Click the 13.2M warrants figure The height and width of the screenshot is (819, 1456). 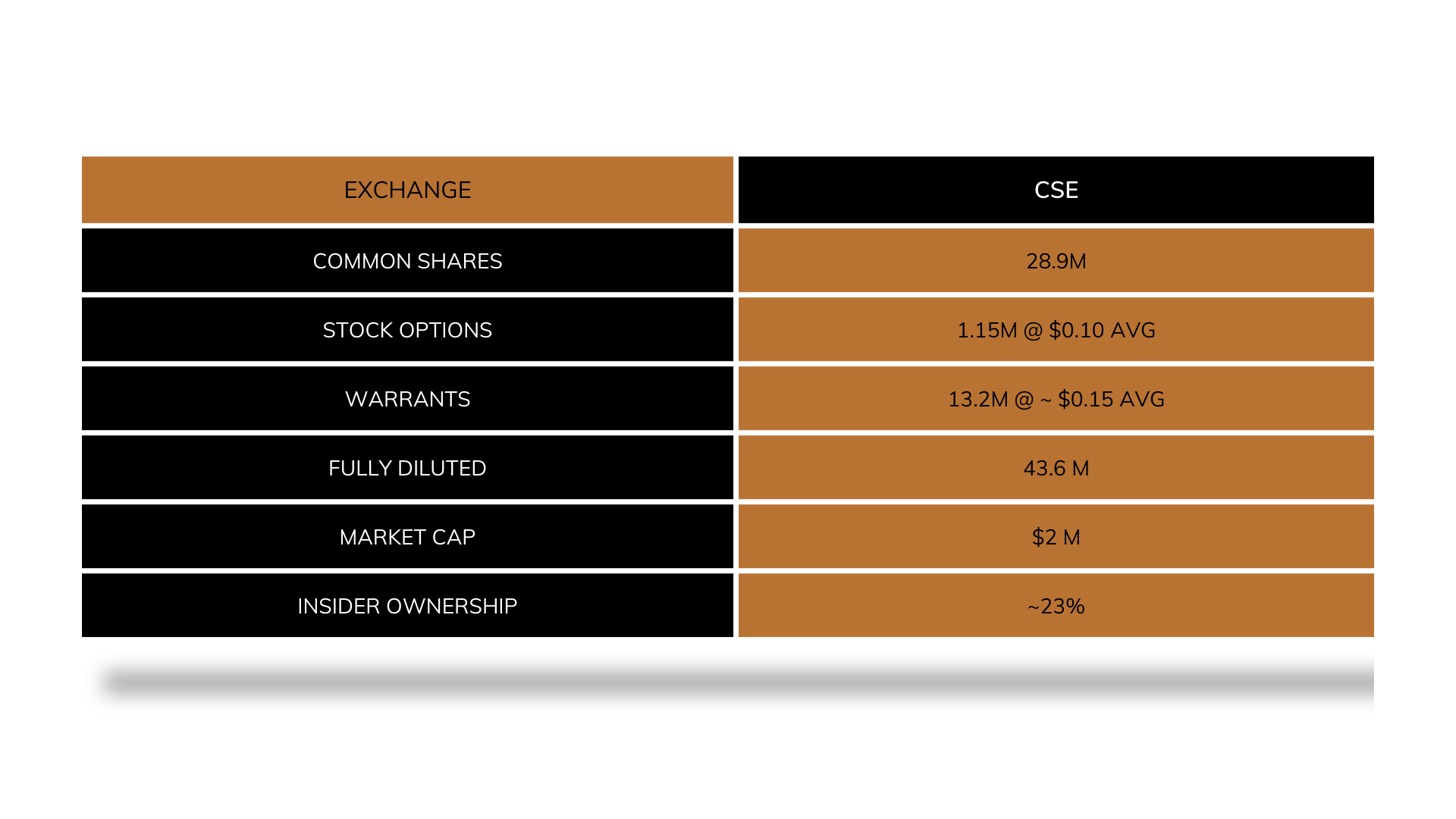click(977, 400)
